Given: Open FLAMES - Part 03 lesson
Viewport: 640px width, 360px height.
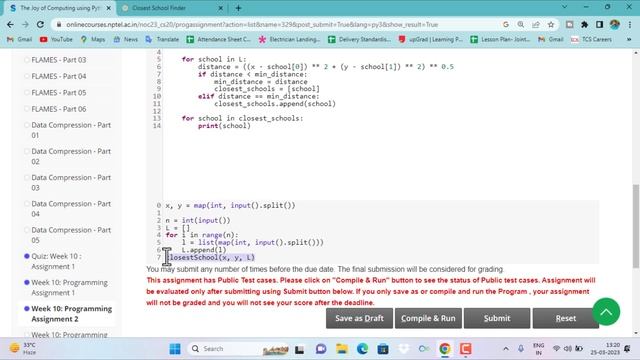Looking at the screenshot, I should coord(59,60).
